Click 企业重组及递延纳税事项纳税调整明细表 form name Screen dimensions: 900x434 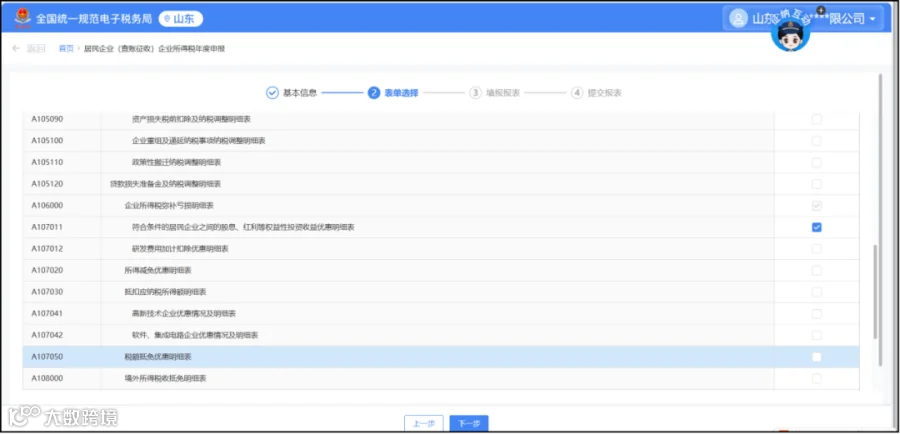tap(199, 141)
